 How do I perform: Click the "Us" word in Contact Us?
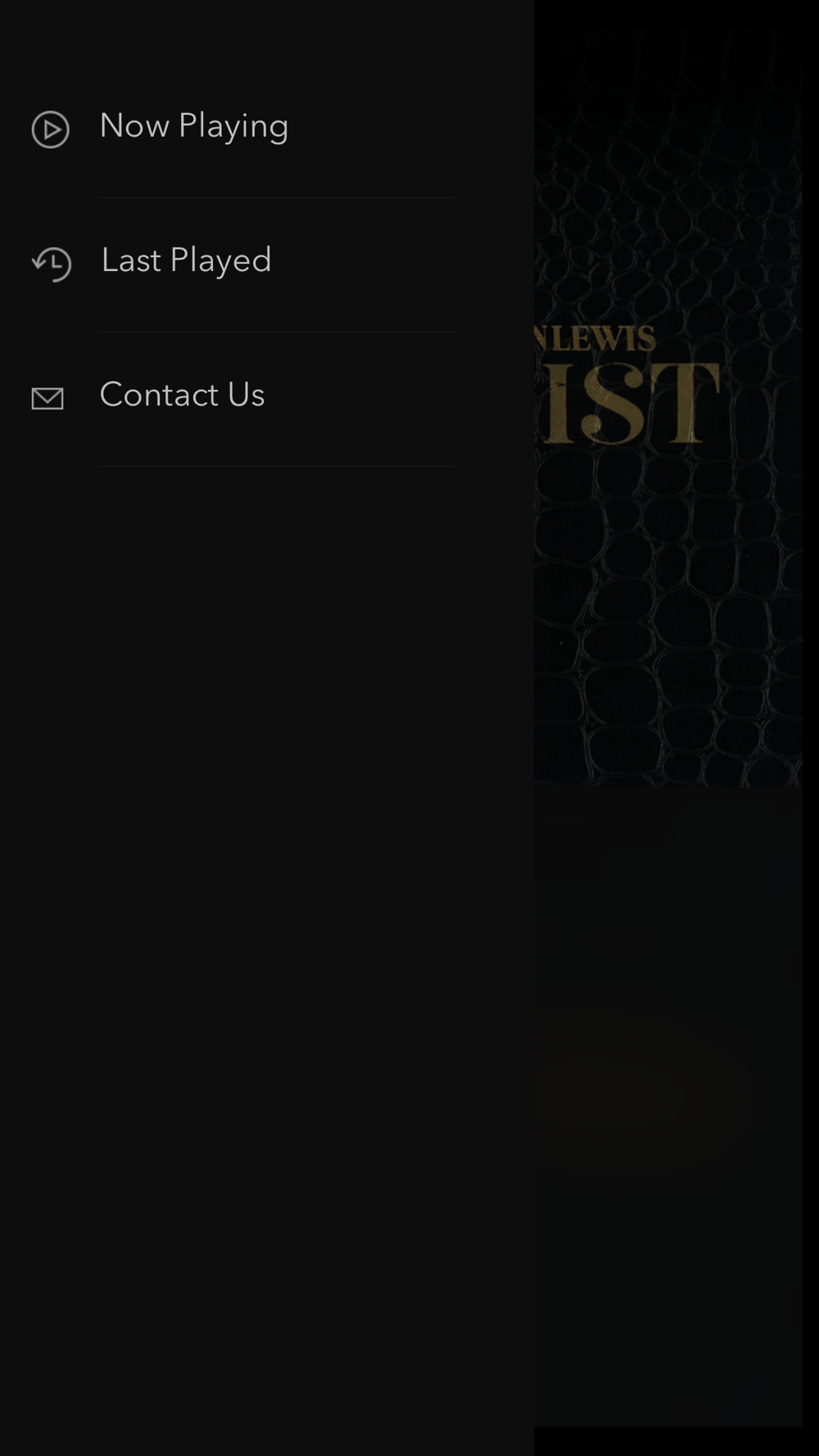(x=246, y=396)
